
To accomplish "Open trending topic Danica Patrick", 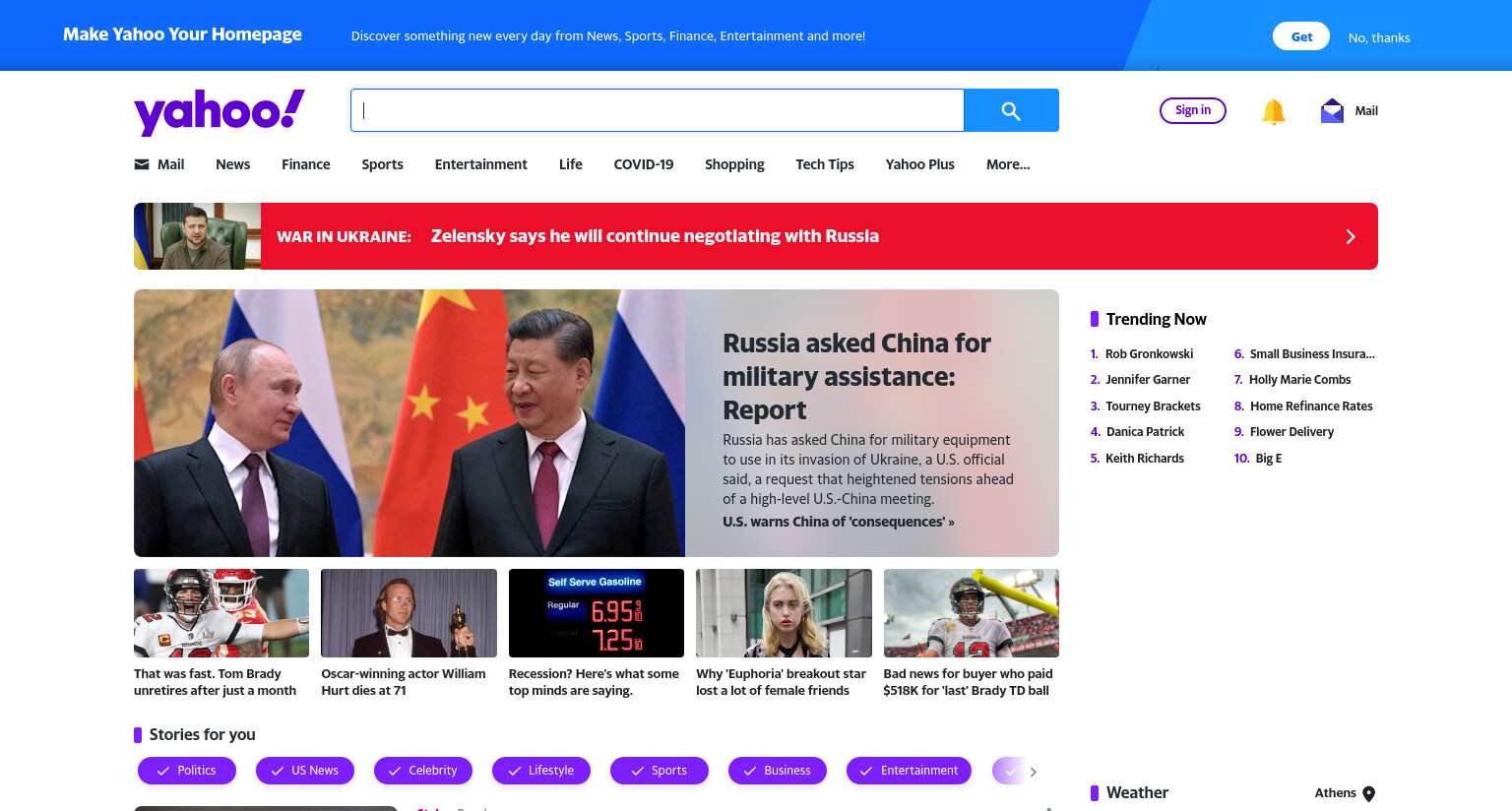I will [x=1145, y=432].
